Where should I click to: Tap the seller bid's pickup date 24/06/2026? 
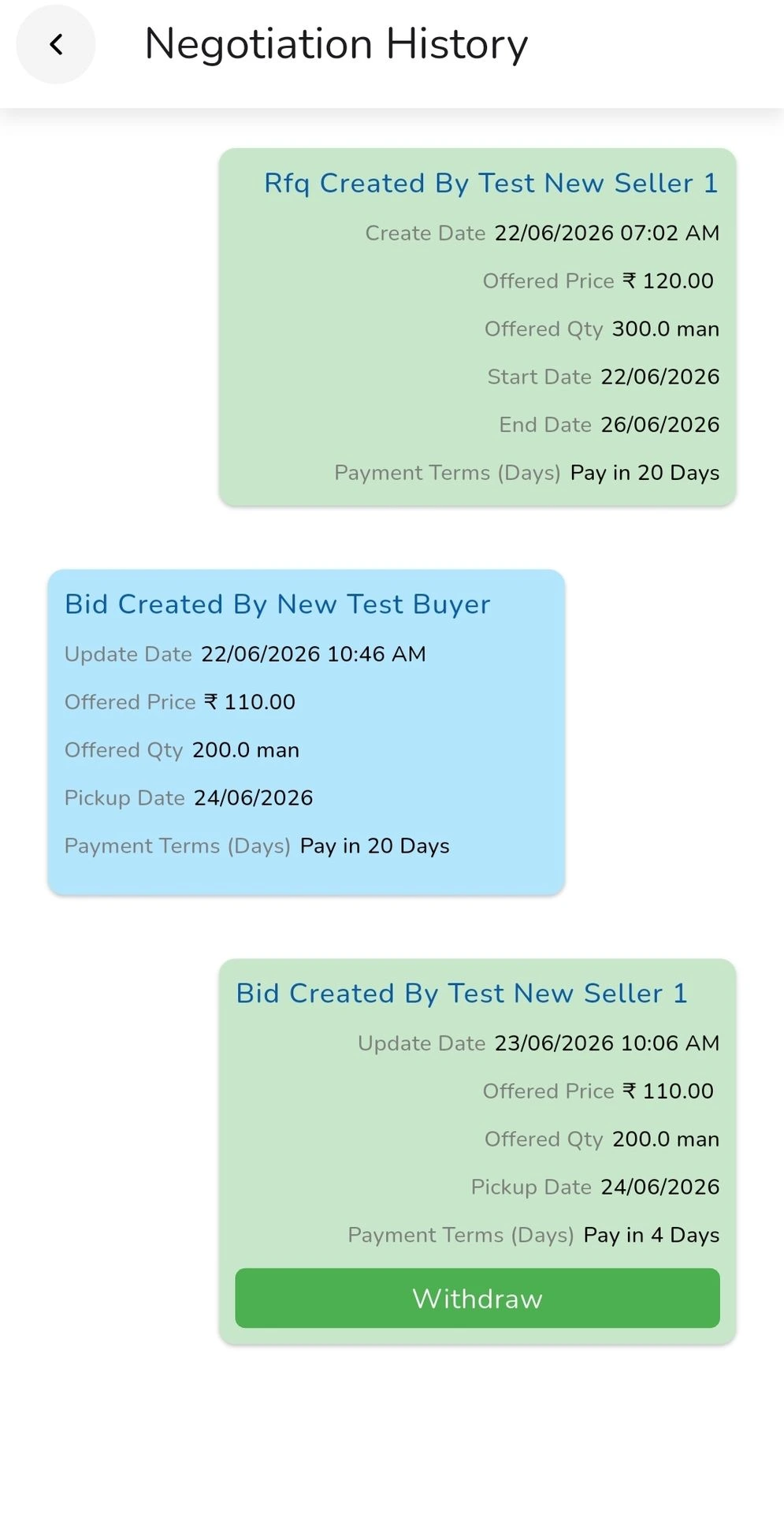pyautogui.click(x=660, y=1187)
